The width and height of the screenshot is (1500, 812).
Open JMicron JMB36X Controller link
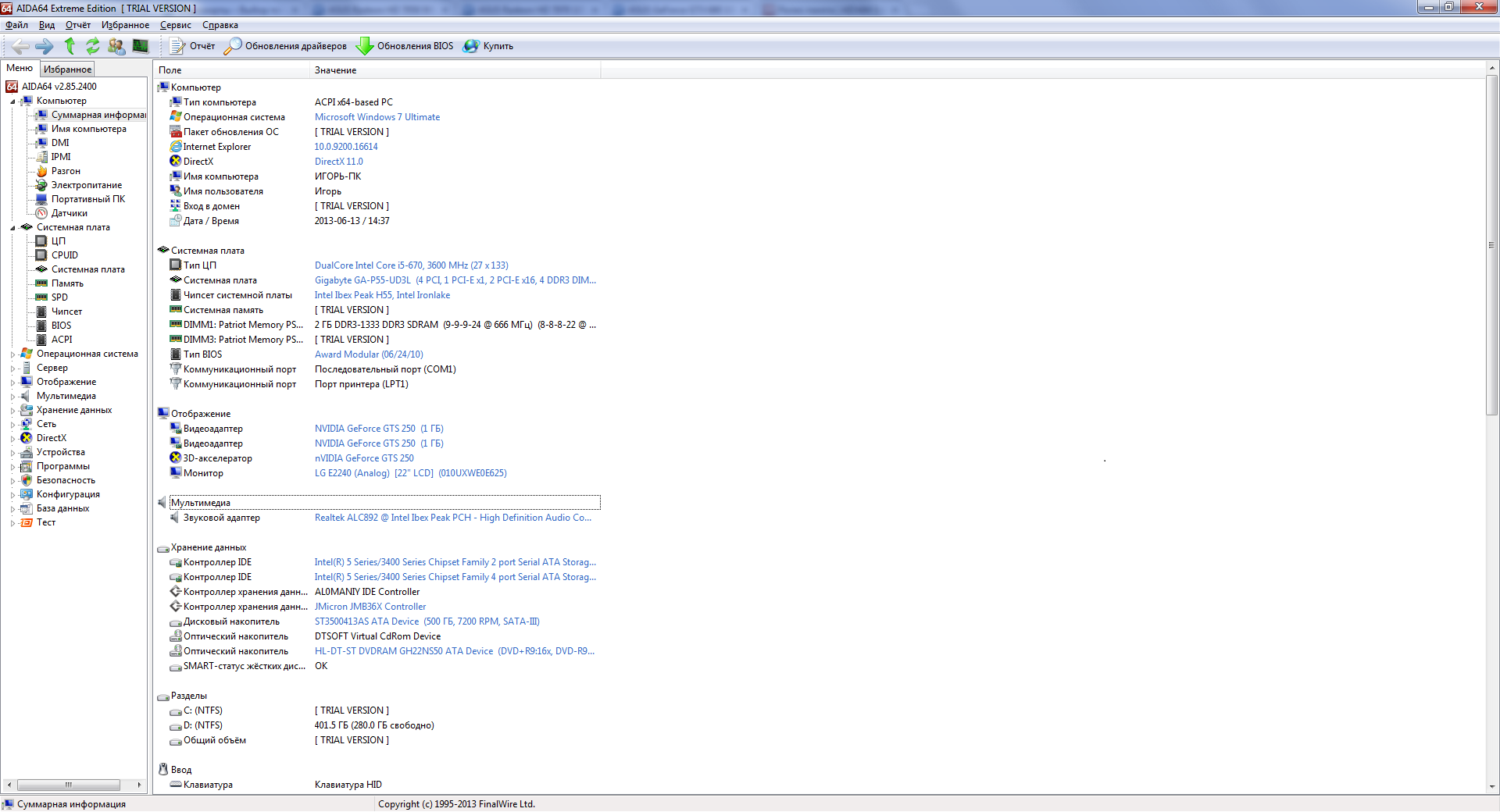coord(370,607)
